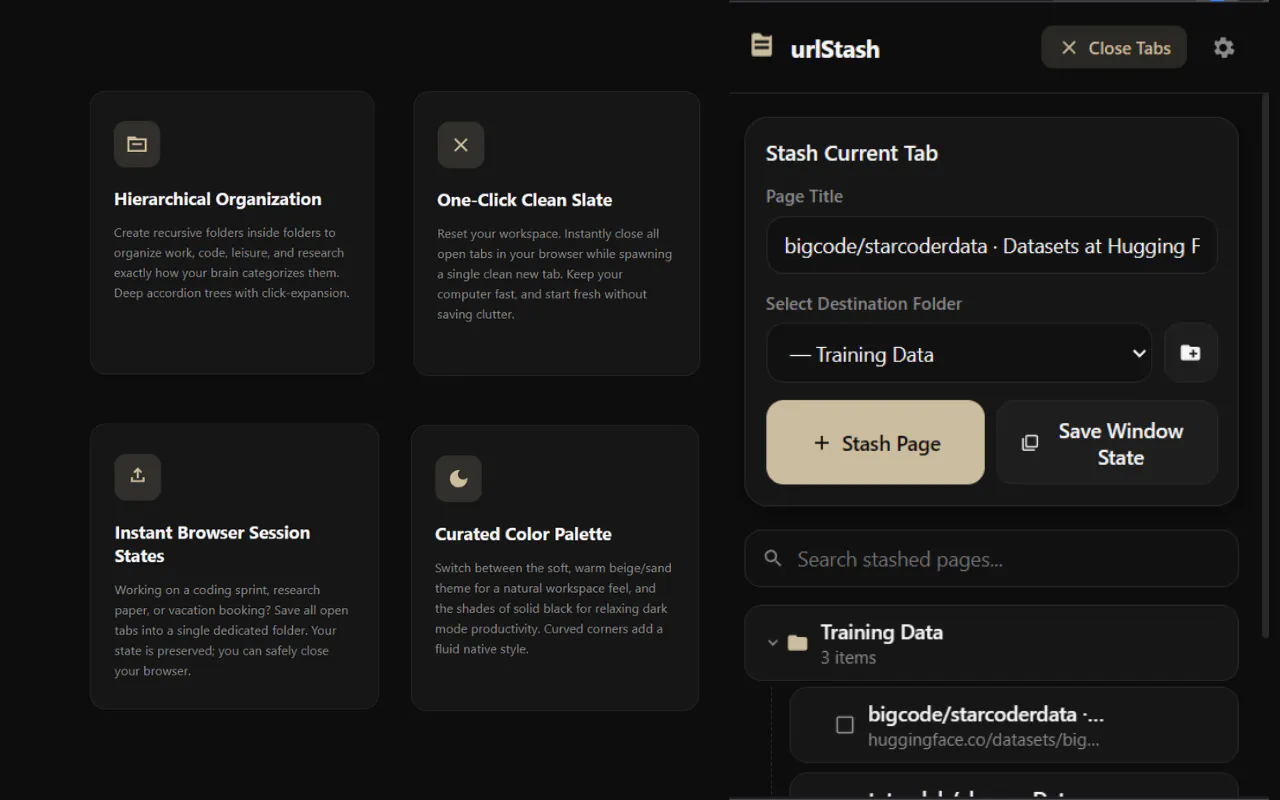The image size is (1280, 800).
Task: Click the Select Destination Folder label
Action: (864, 304)
